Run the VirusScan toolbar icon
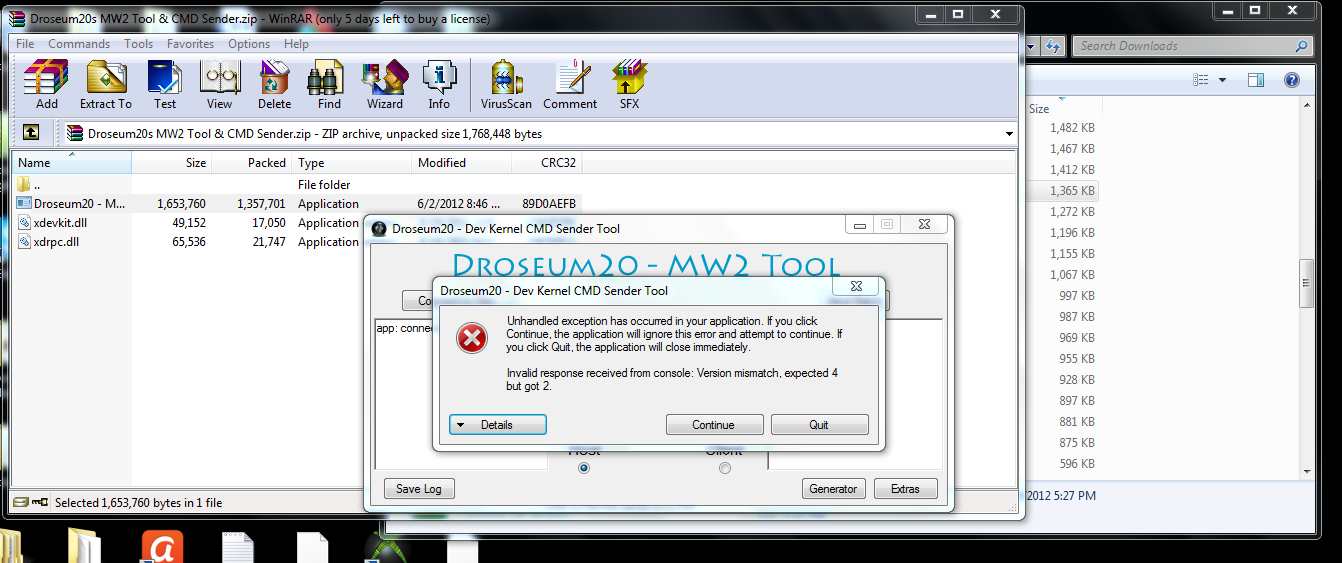1342x563 pixels. (x=506, y=84)
